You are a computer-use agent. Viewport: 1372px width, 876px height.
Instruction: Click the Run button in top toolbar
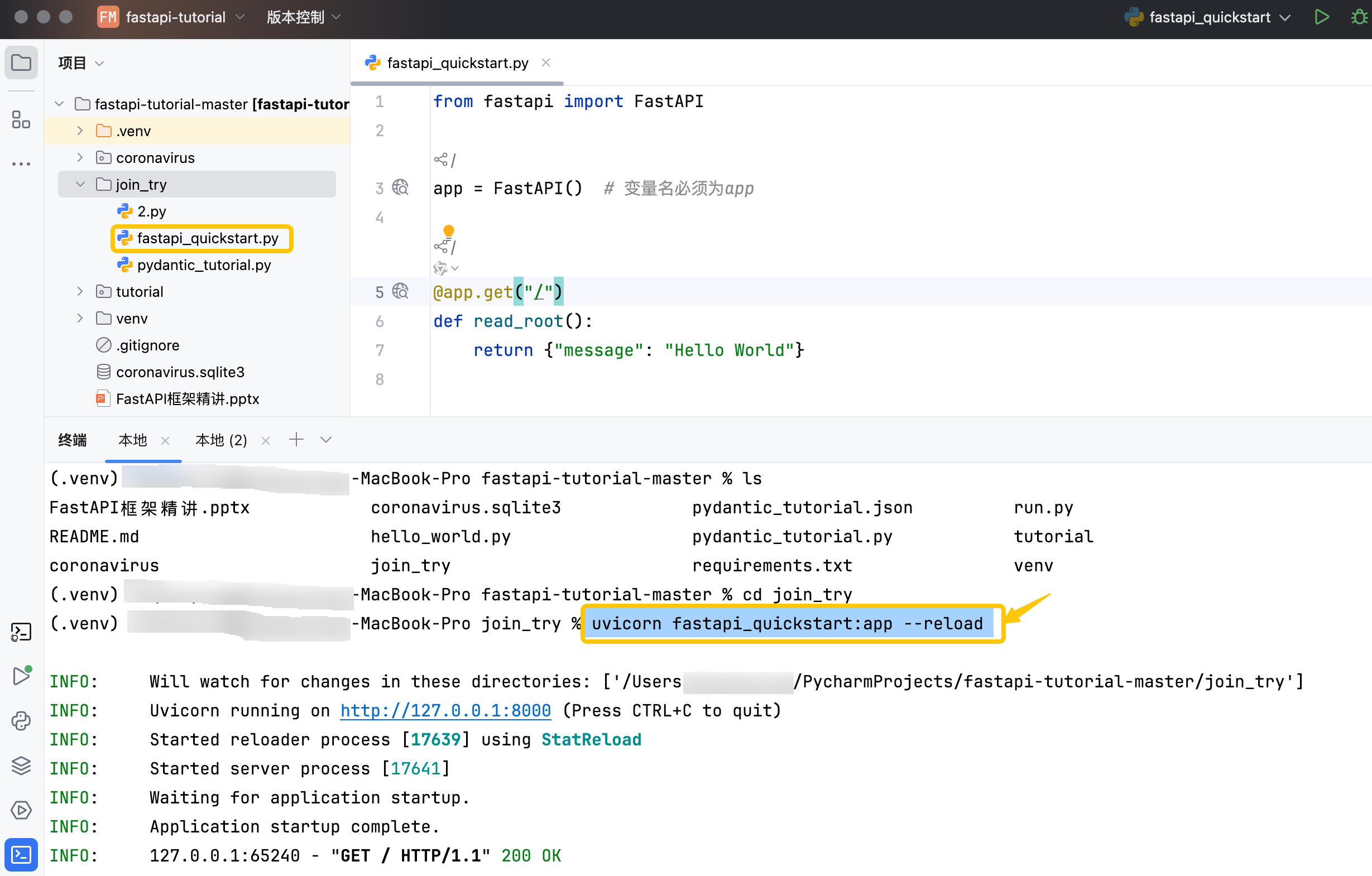coord(1321,17)
